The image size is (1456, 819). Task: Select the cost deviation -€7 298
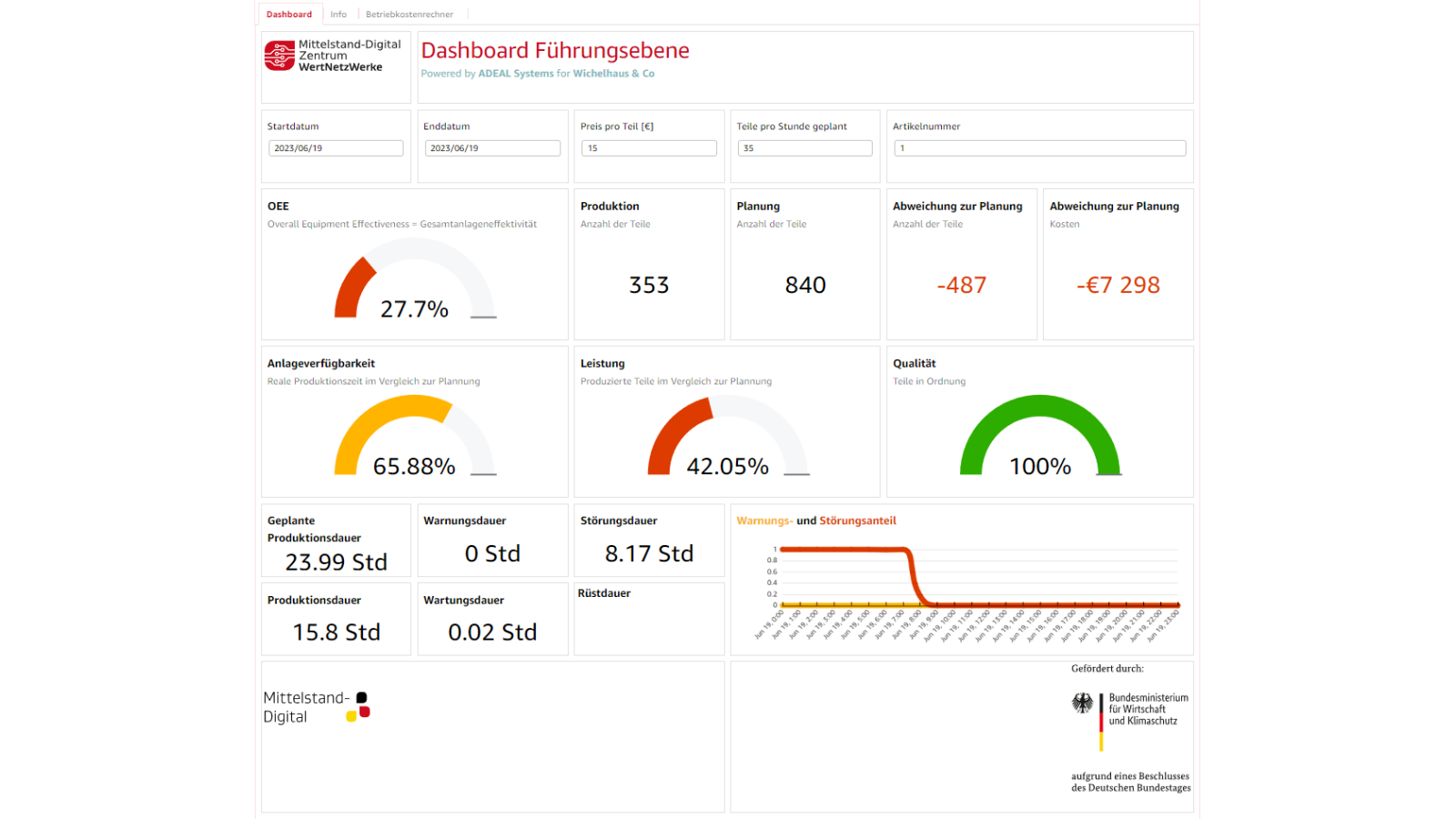click(x=1118, y=285)
